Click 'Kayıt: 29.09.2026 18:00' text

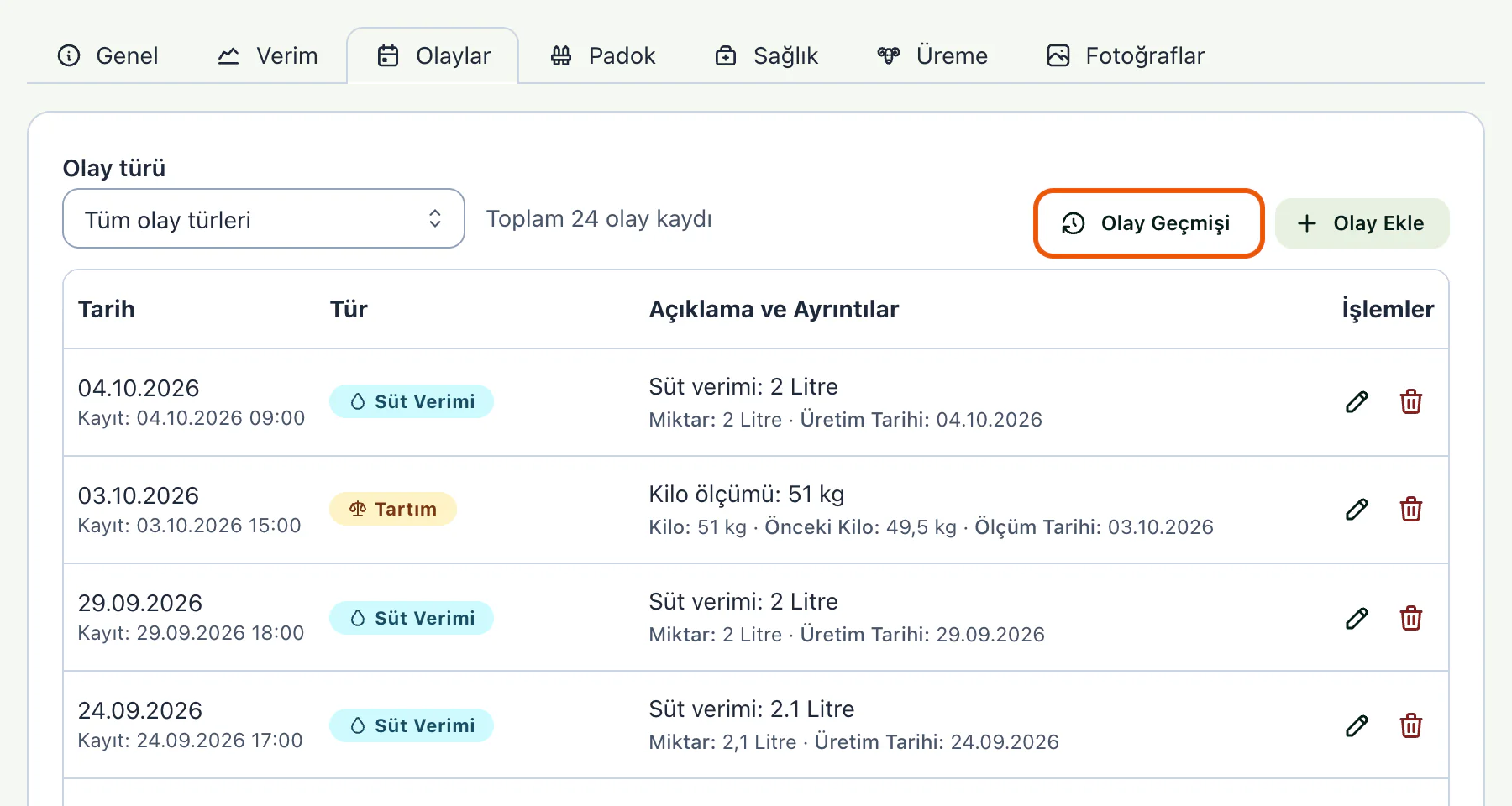[x=192, y=633]
